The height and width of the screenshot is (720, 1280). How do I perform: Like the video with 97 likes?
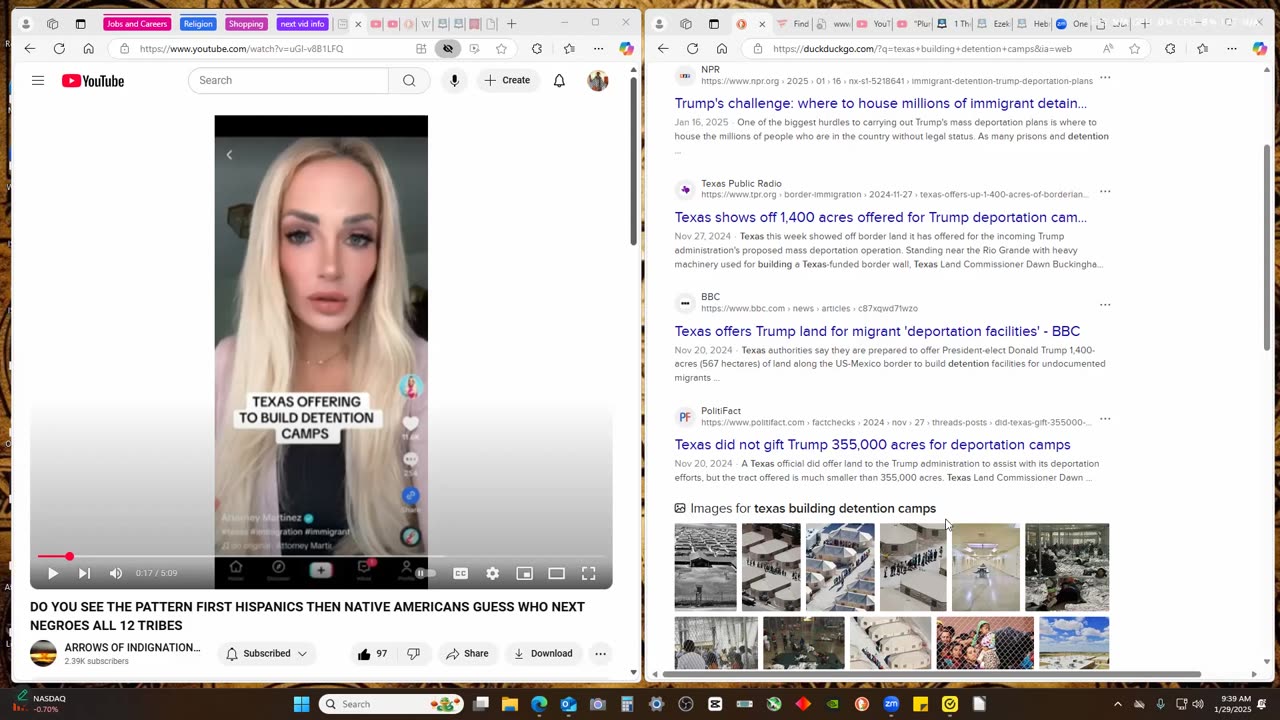[x=372, y=654]
